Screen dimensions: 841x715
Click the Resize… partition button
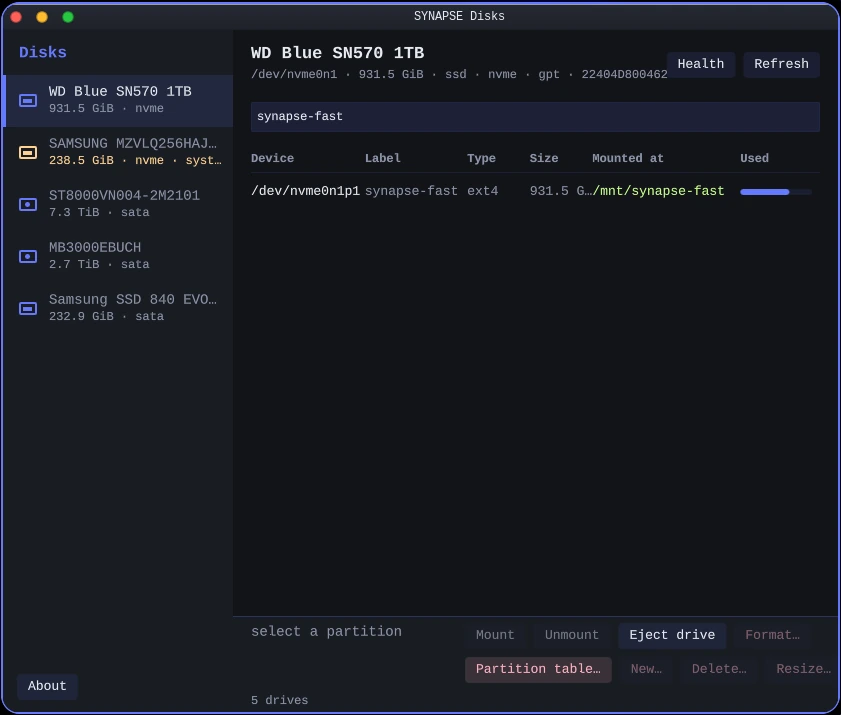pyautogui.click(x=803, y=669)
